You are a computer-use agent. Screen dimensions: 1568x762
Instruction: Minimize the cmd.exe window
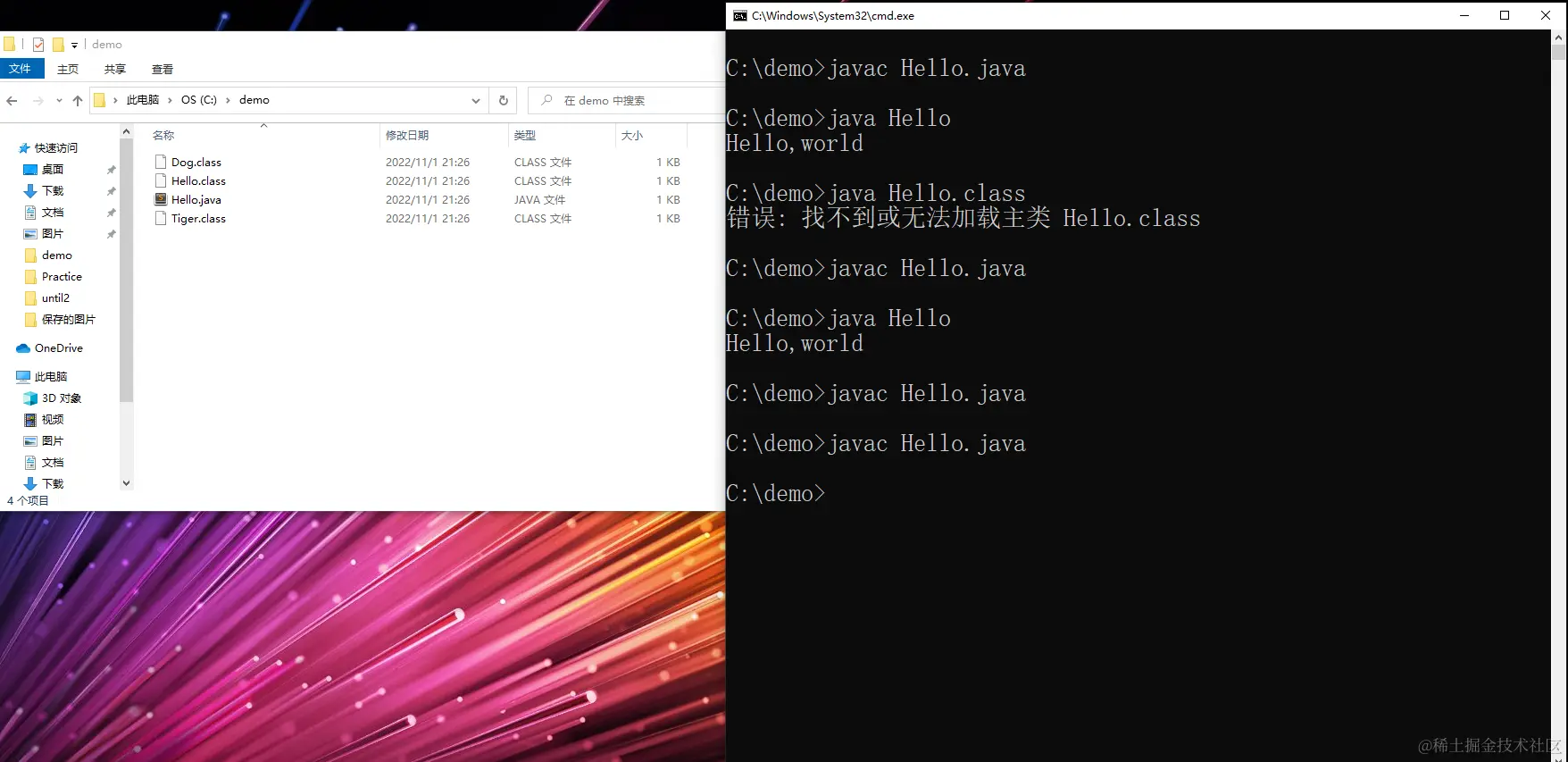[x=1464, y=15]
